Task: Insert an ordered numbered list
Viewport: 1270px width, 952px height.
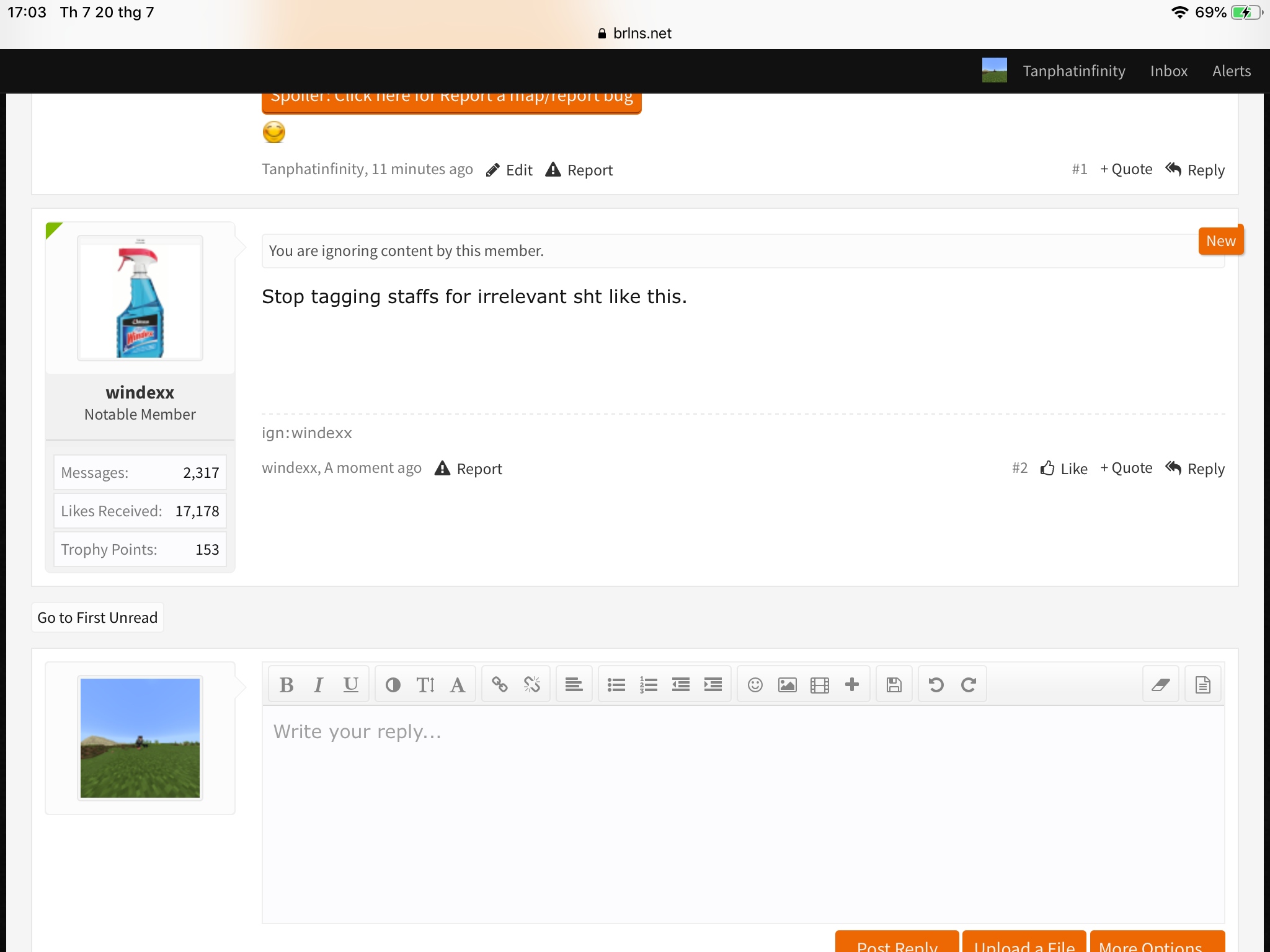Action: click(x=649, y=684)
